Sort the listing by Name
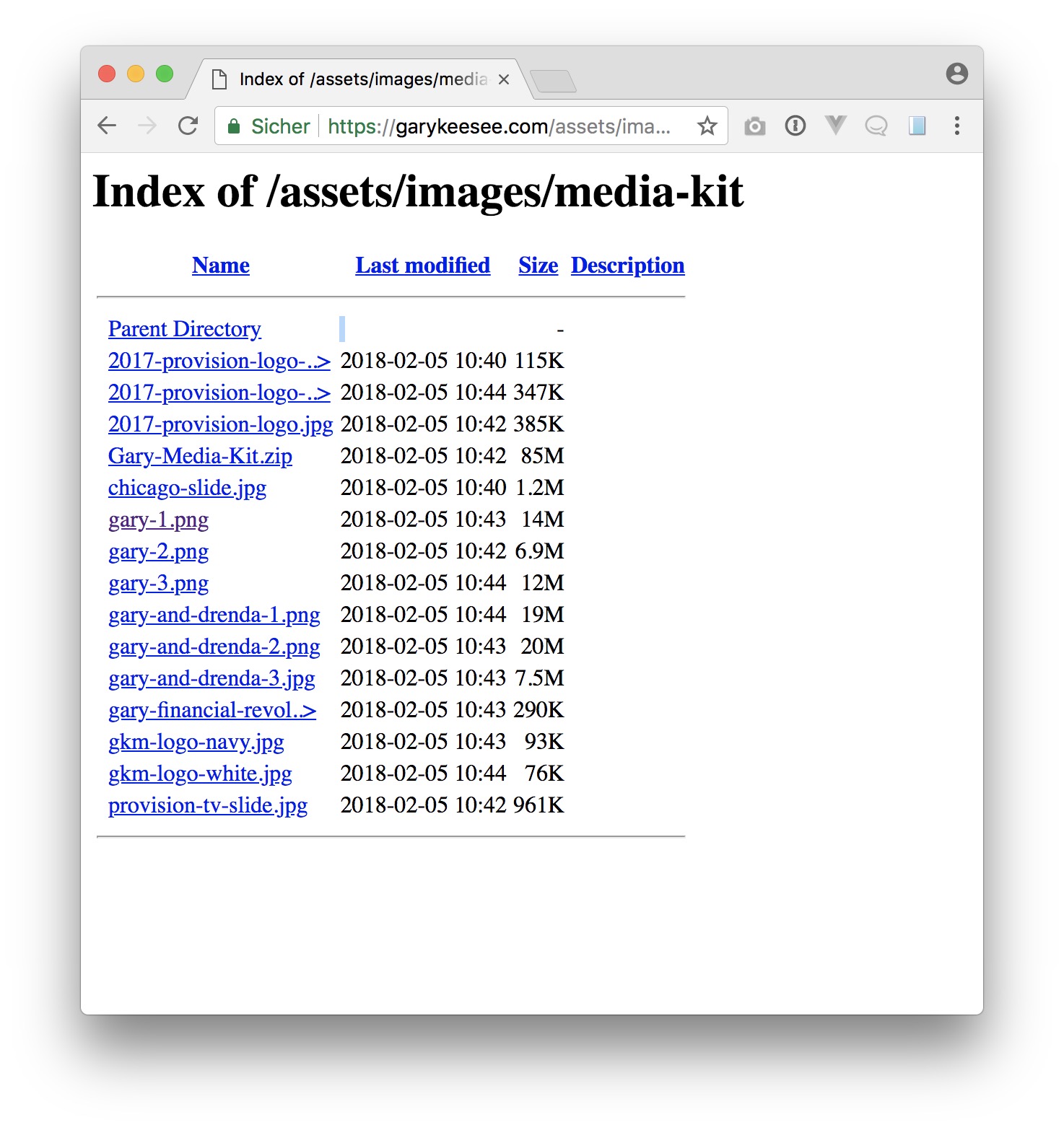This screenshot has height=1130, width=1064. click(221, 266)
